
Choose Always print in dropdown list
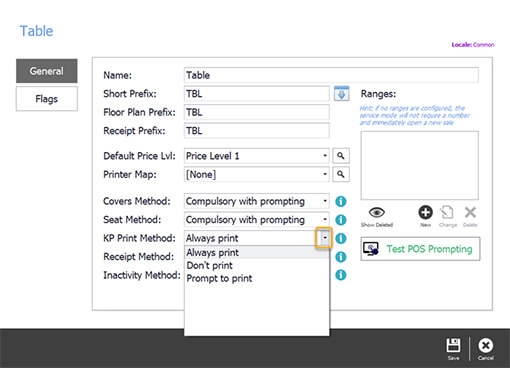pos(257,252)
